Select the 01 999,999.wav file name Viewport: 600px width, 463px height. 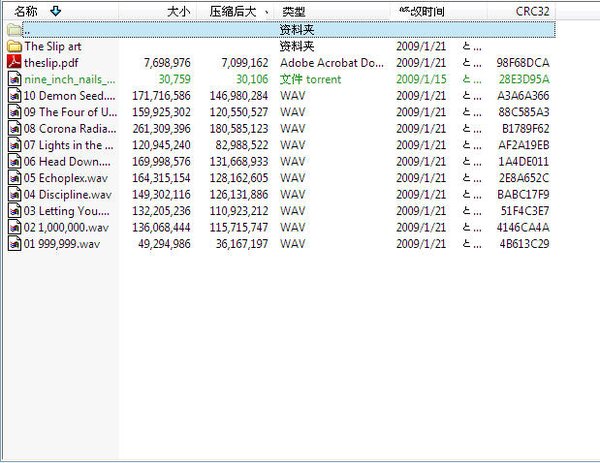point(62,244)
